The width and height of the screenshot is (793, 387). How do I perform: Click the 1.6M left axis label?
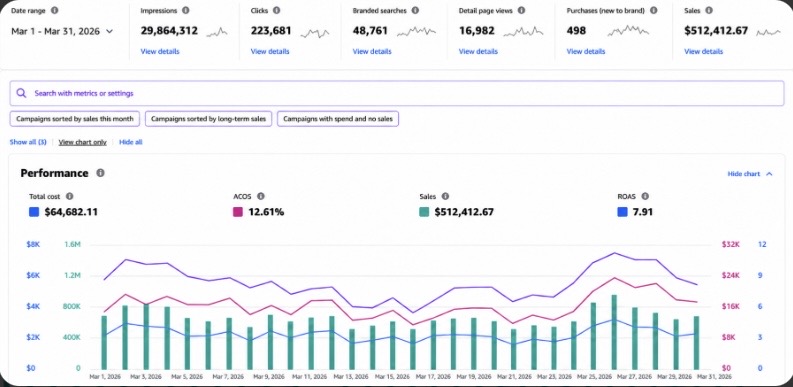pos(72,244)
